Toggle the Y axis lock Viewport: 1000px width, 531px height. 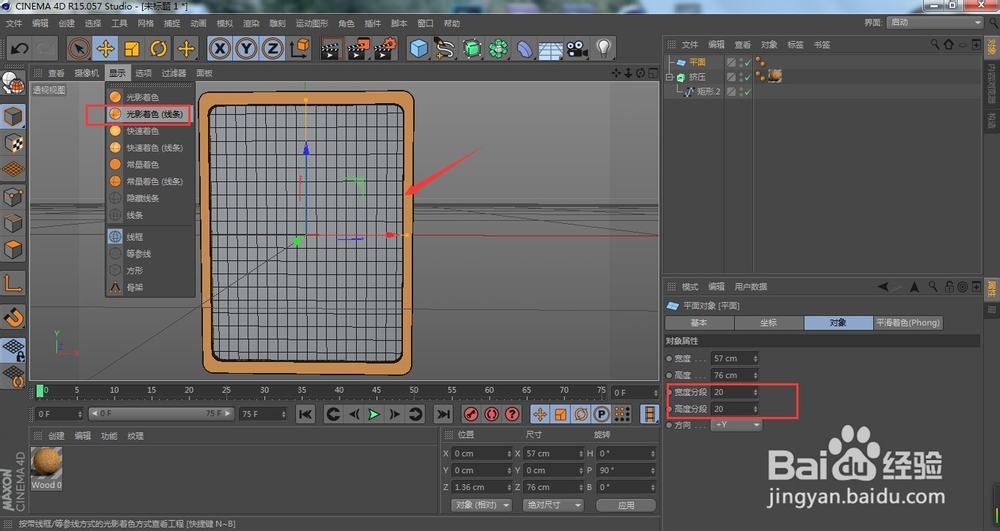[247, 48]
